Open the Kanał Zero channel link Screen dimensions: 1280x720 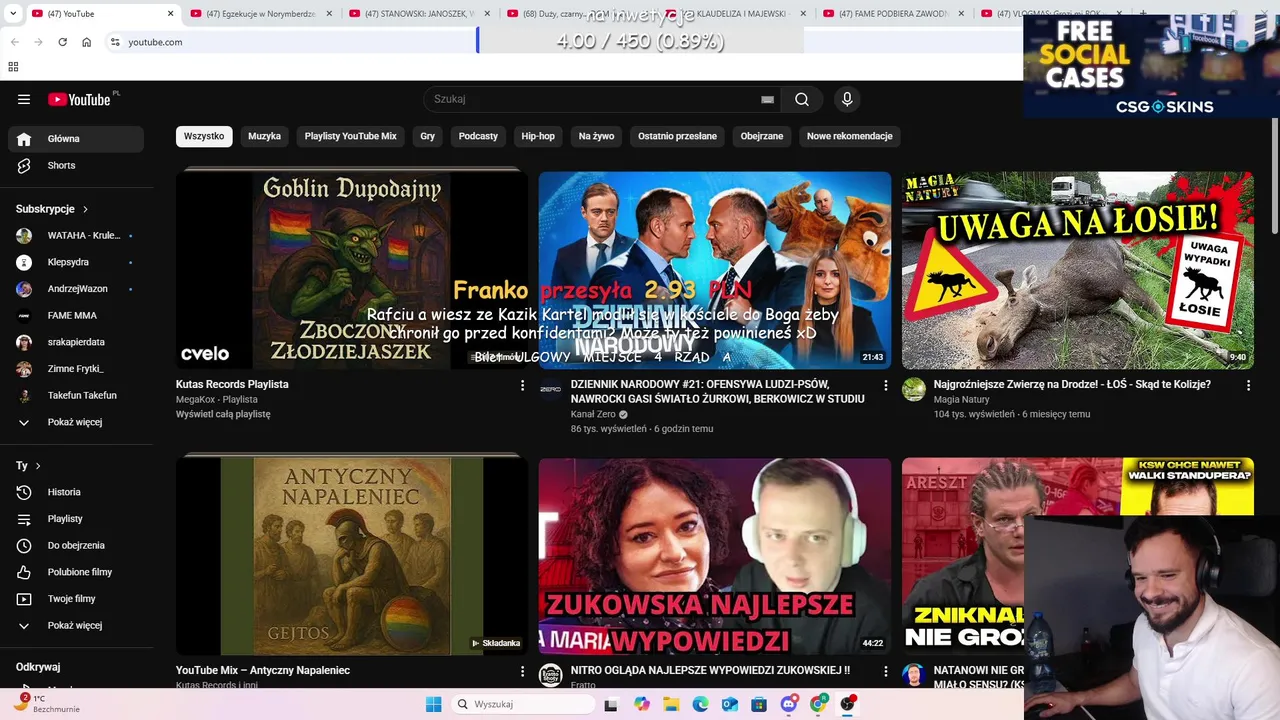[593, 414]
